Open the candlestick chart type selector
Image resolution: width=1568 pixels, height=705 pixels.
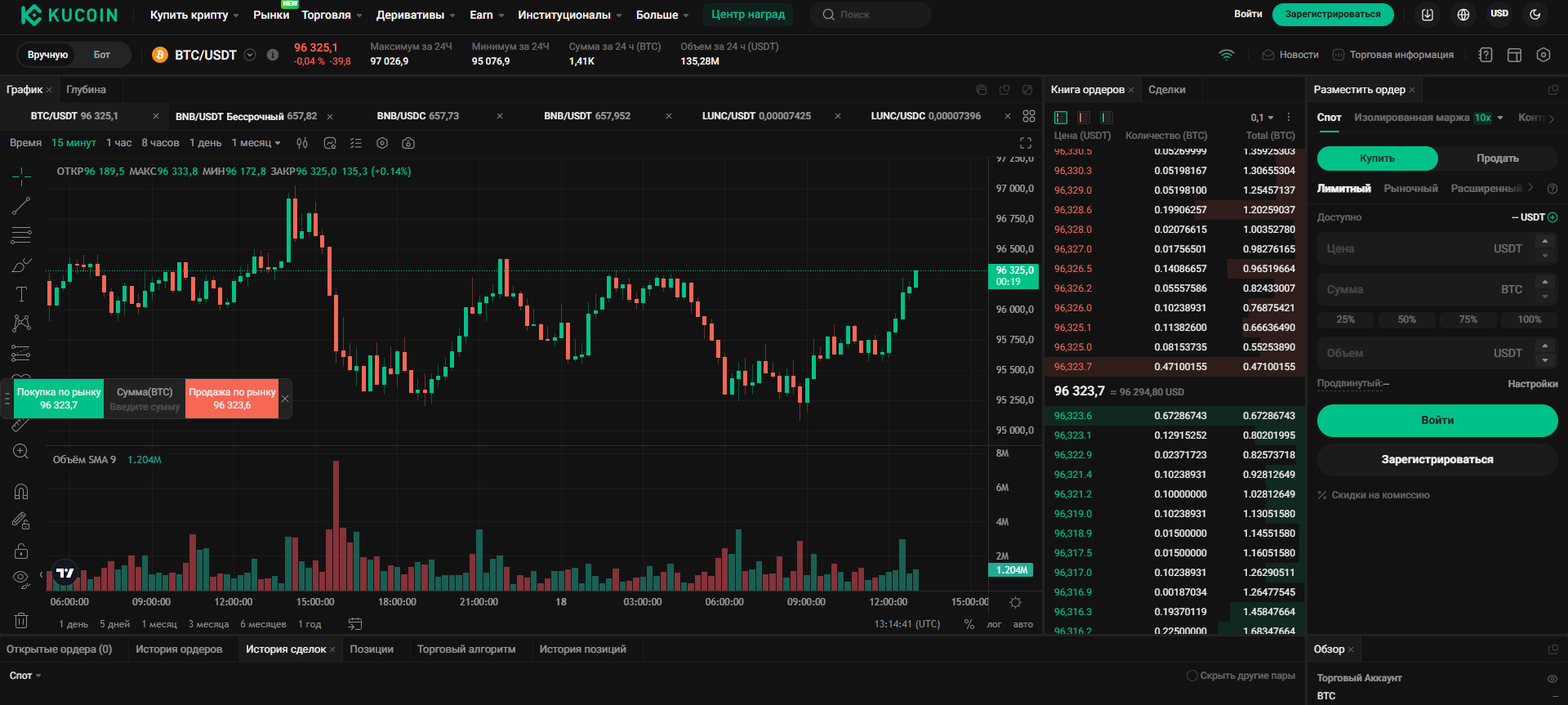tap(302, 143)
